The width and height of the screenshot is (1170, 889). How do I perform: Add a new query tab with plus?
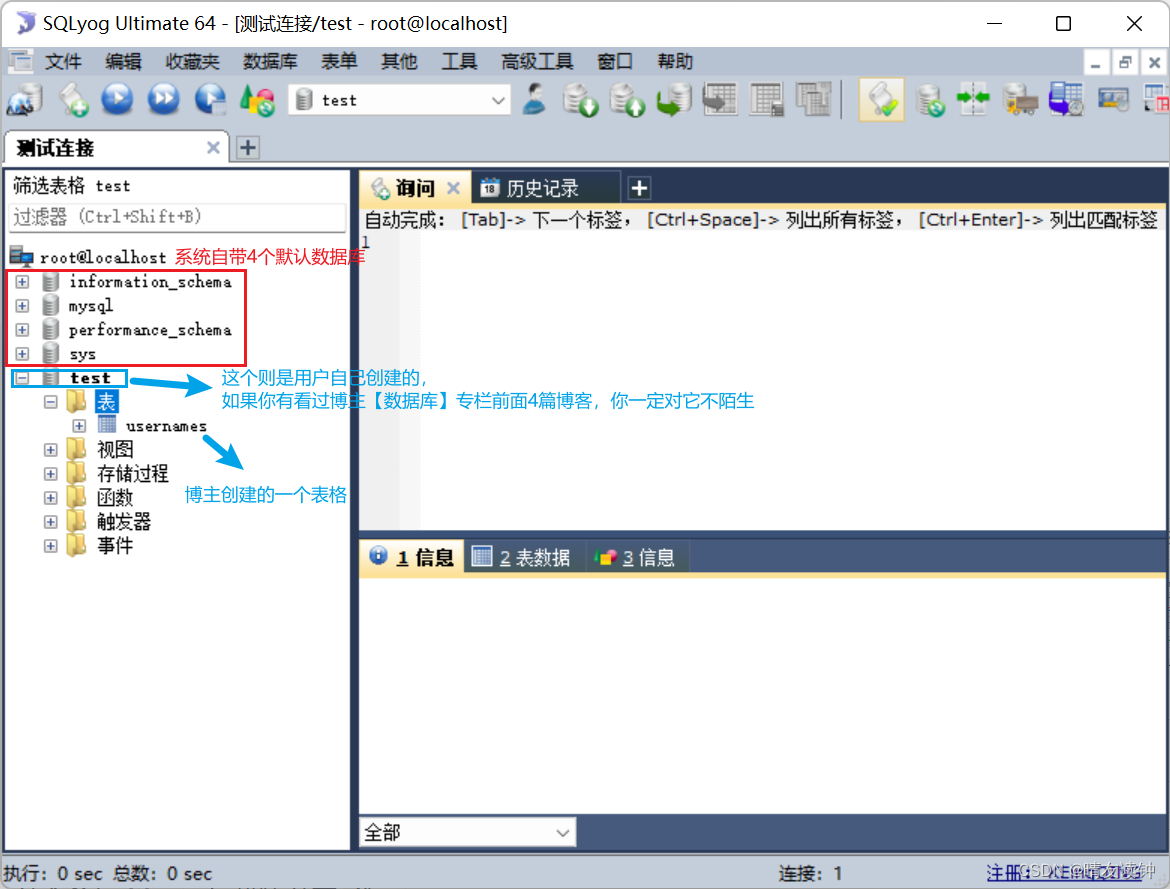point(639,188)
